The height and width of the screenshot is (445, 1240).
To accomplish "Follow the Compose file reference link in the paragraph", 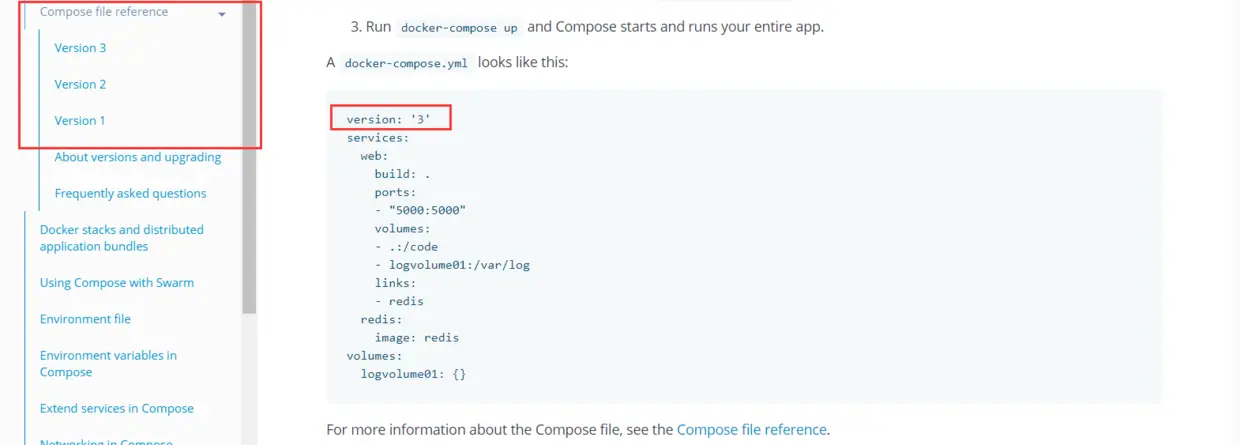I will coord(751,430).
